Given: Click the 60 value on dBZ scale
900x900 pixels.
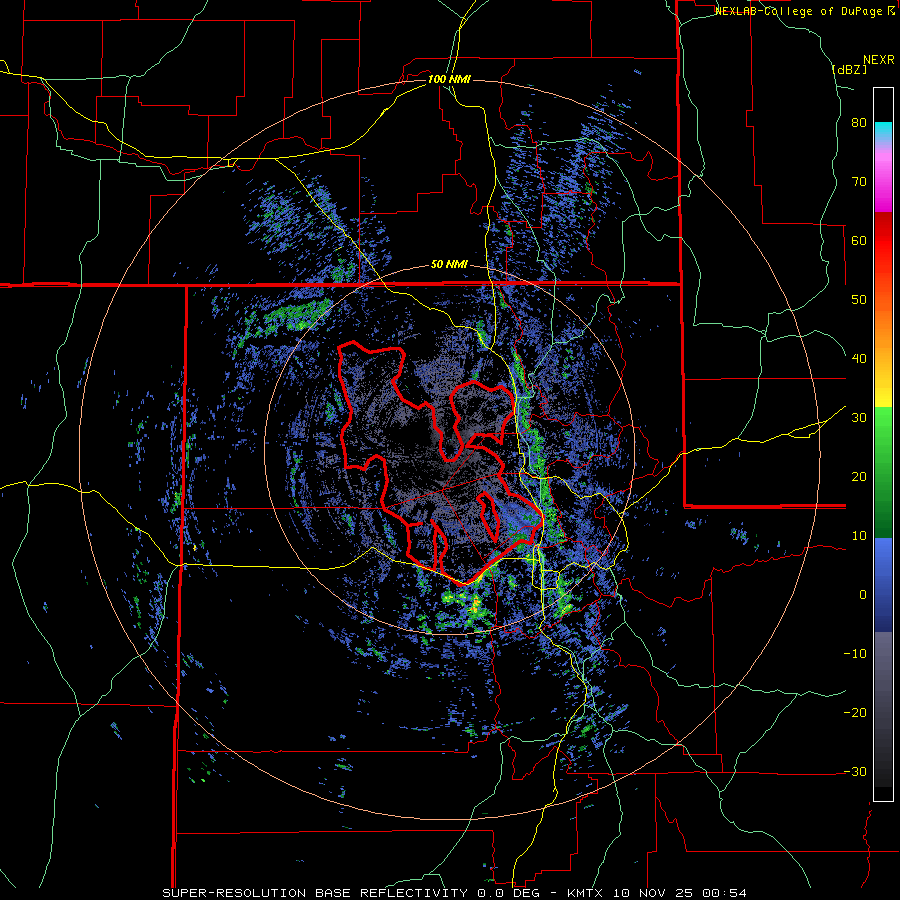Looking at the screenshot, I should 859,240.
